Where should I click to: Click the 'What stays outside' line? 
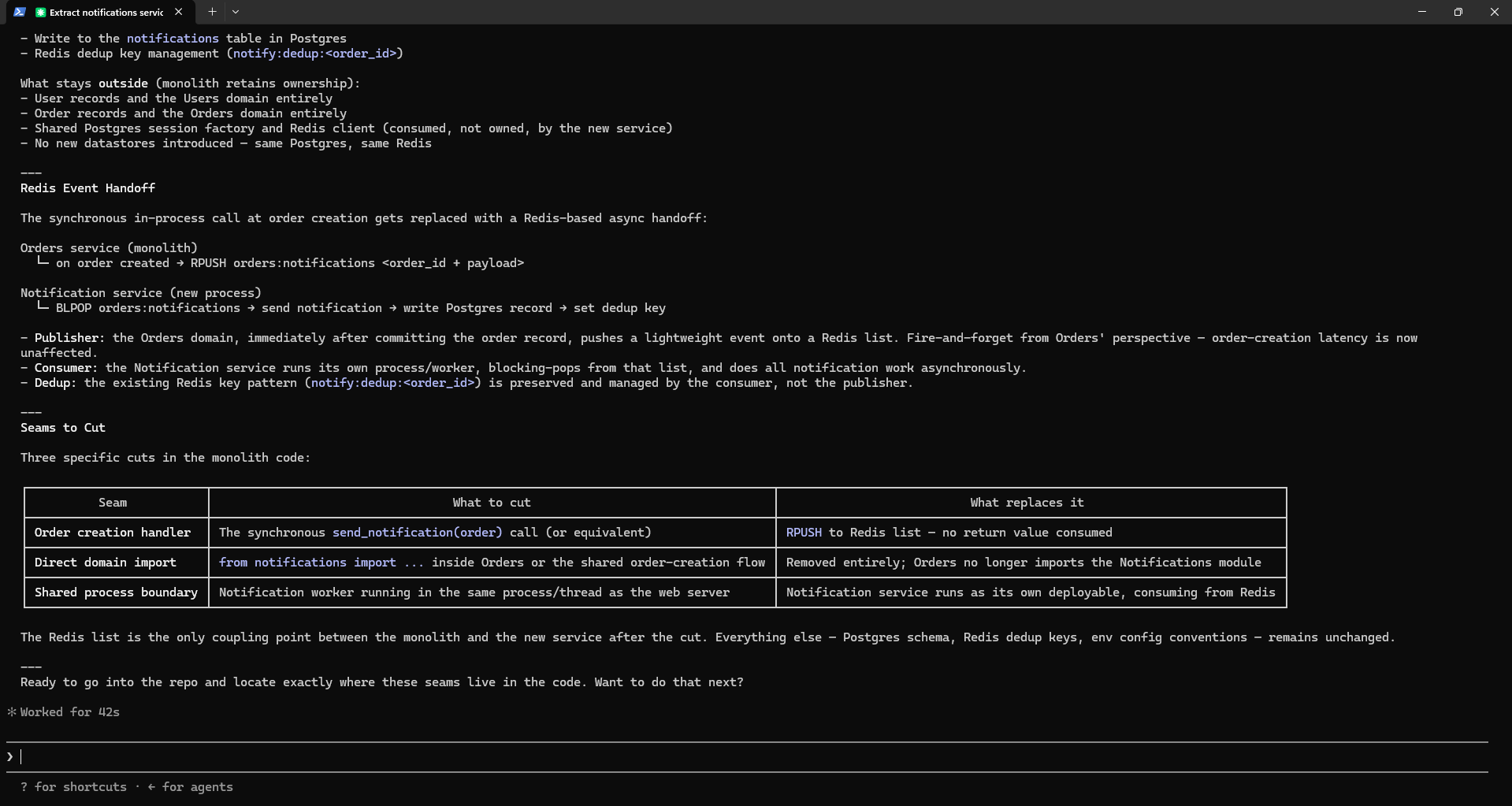click(x=190, y=84)
